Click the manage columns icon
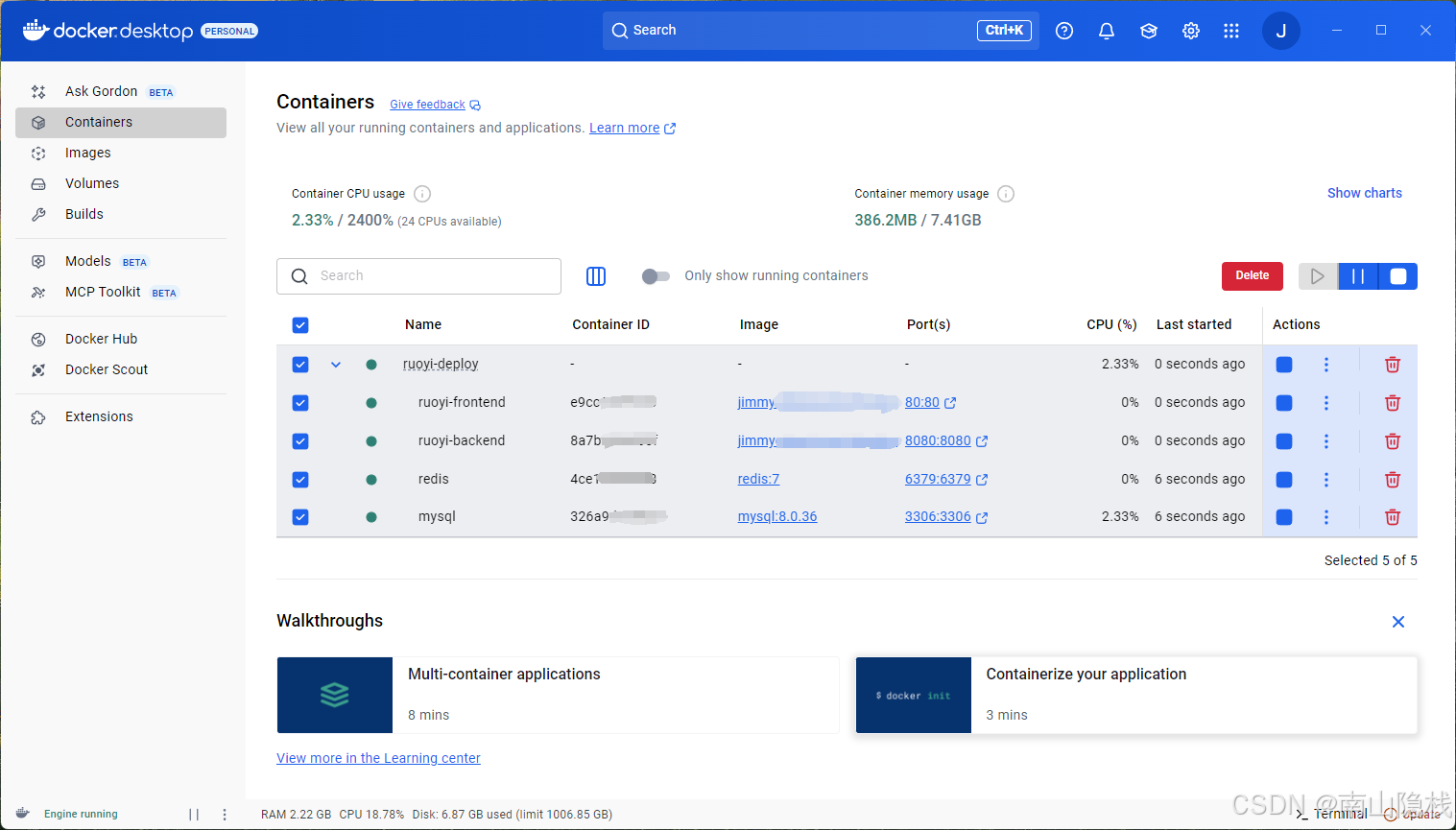 (596, 276)
